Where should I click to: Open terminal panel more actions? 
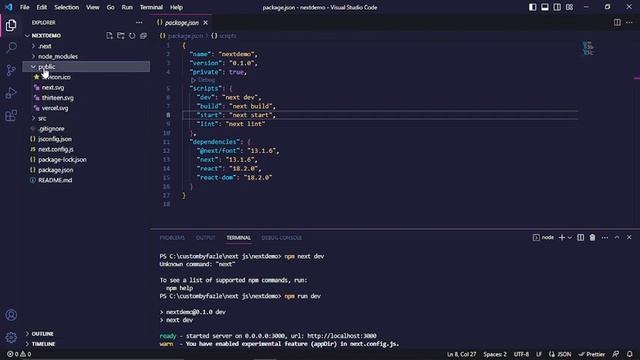click(605, 237)
